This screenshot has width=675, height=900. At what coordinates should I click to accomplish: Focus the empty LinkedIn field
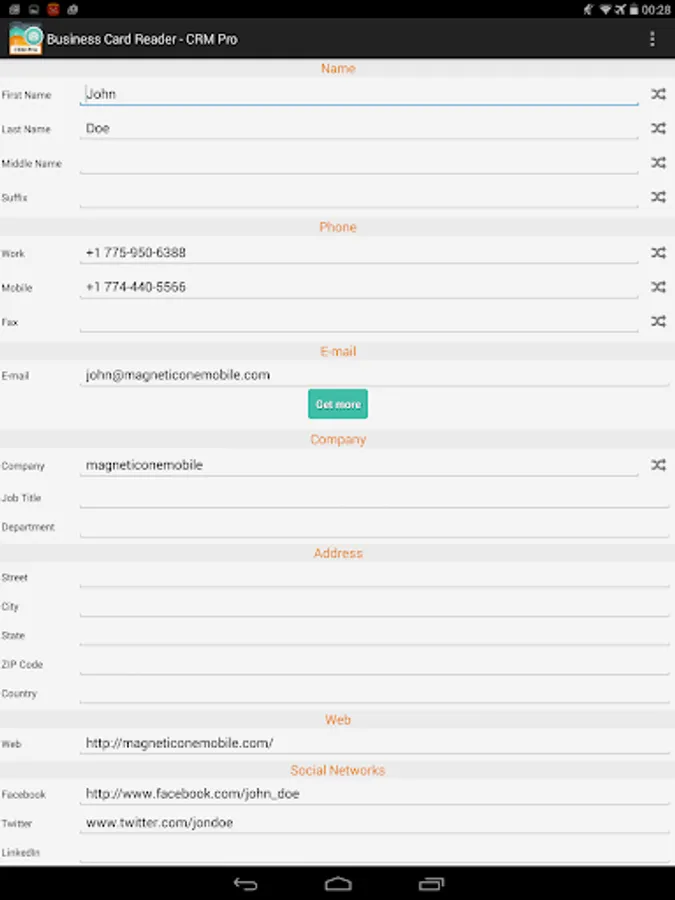[374, 852]
